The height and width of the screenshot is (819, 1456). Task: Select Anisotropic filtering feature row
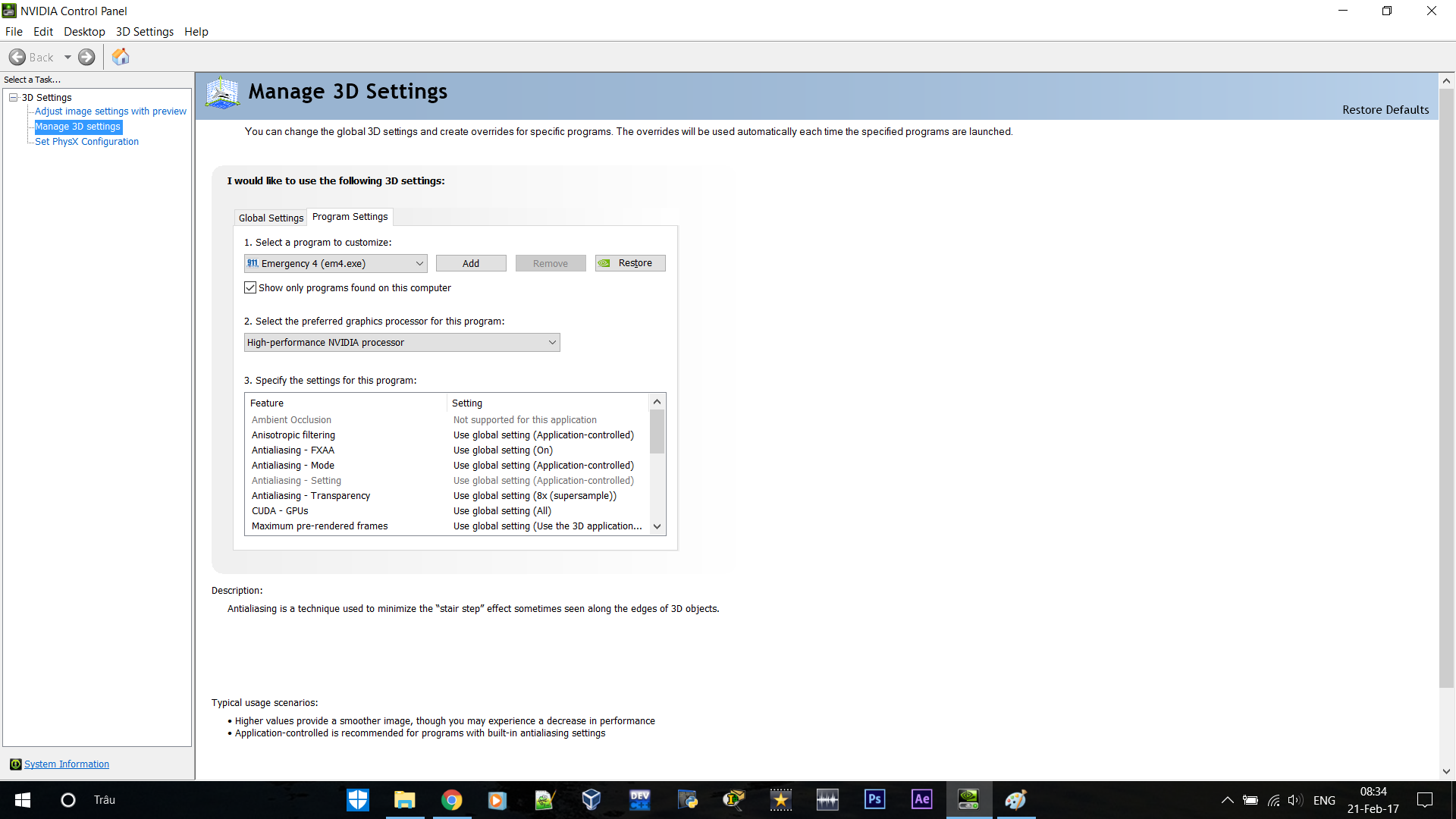447,435
